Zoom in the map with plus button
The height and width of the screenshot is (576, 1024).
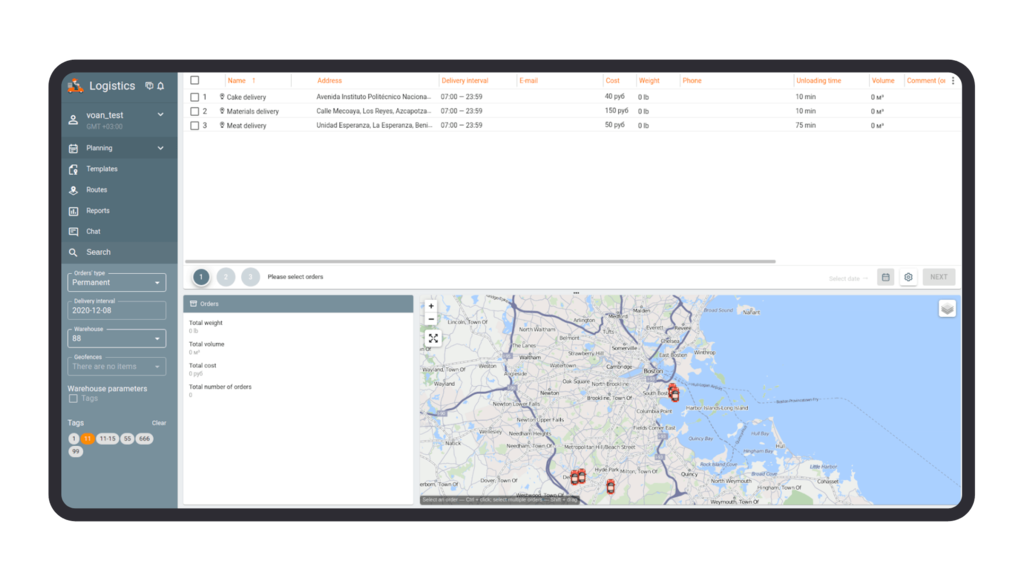[431, 306]
